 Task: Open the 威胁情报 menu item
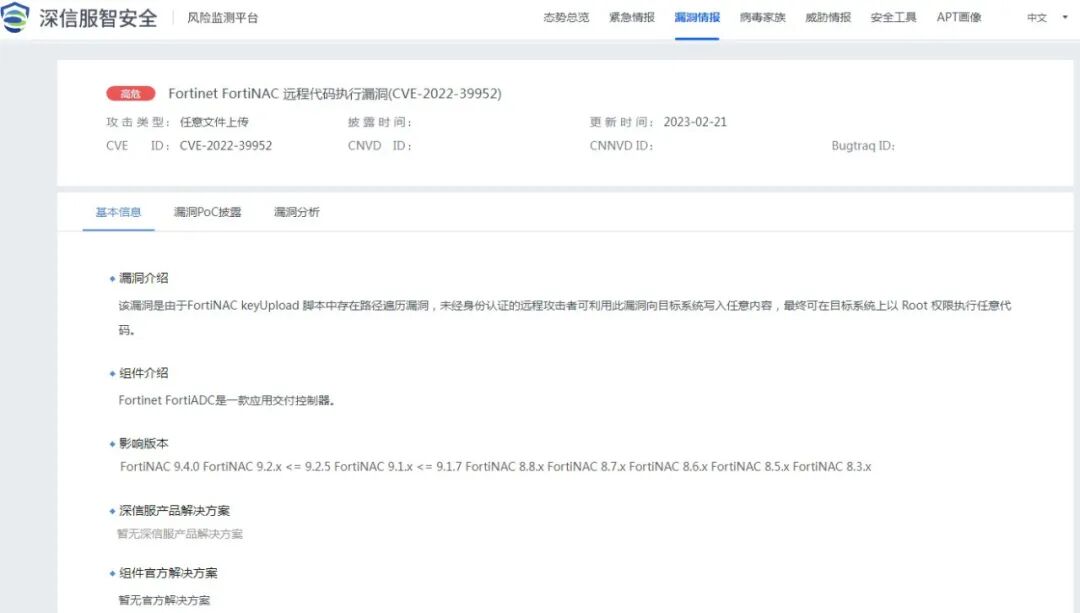(828, 17)
